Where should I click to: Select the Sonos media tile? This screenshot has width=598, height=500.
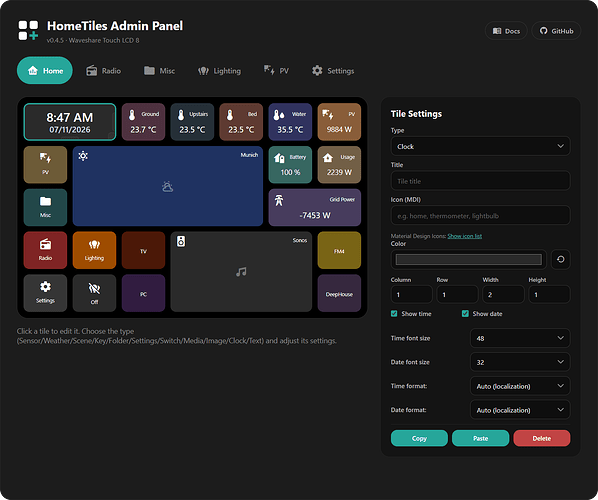point(241,272)
